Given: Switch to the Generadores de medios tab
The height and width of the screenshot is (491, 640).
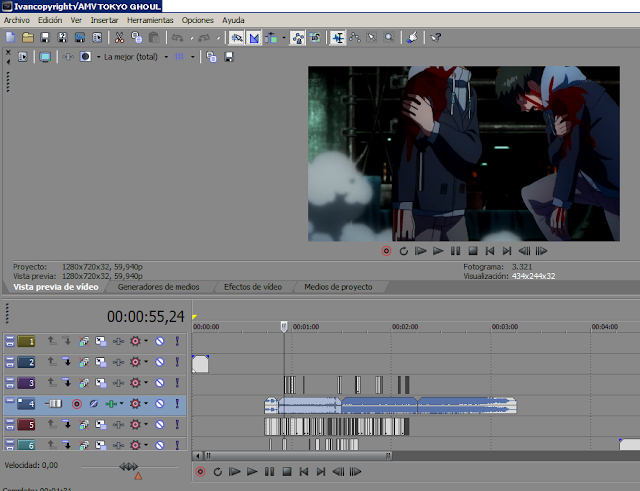Looking at the screenshot, I should point(158,287).
